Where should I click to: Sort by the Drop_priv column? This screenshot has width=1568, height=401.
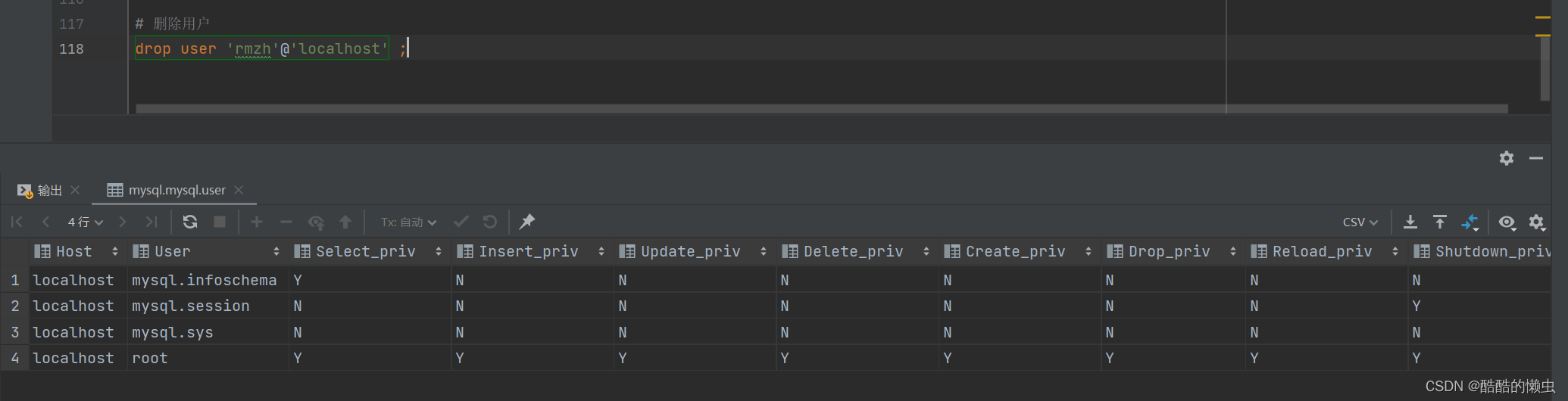click(1233, 251)
